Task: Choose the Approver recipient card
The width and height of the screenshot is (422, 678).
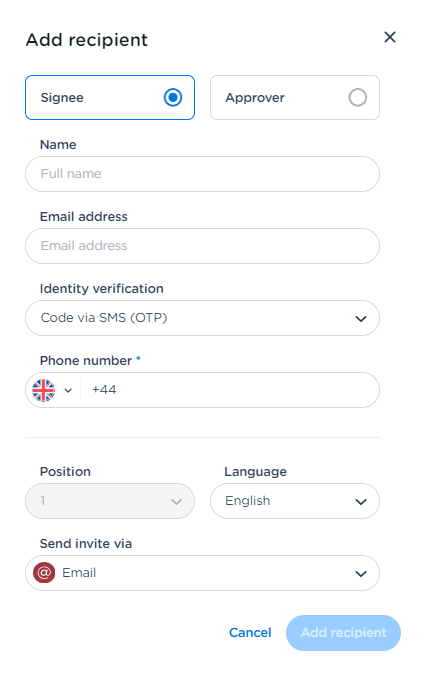Action: [x=295, y=97]
